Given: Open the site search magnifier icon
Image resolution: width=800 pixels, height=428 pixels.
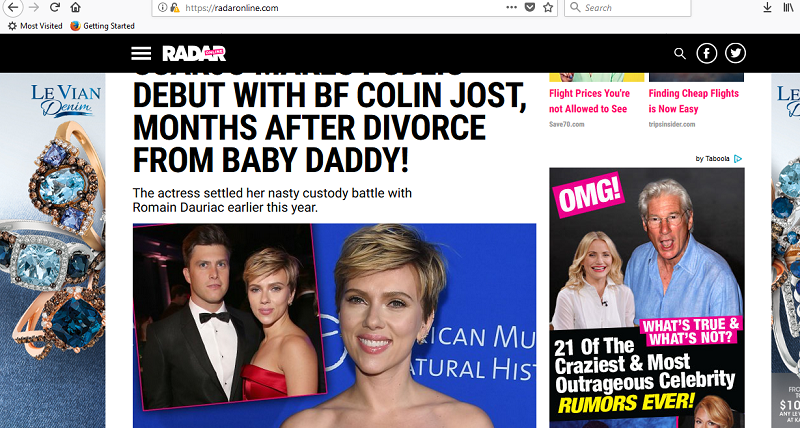Looking at the screenshot, I should pyautogui.click(x=680, y=54).
